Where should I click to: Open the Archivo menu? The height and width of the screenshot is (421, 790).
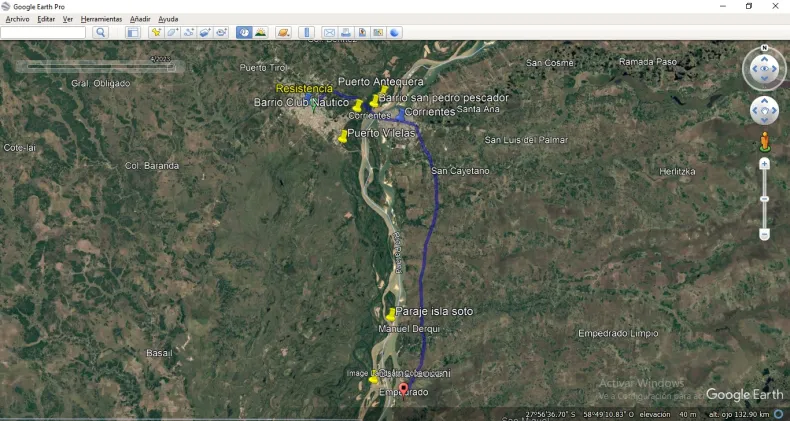coord(19,19)
